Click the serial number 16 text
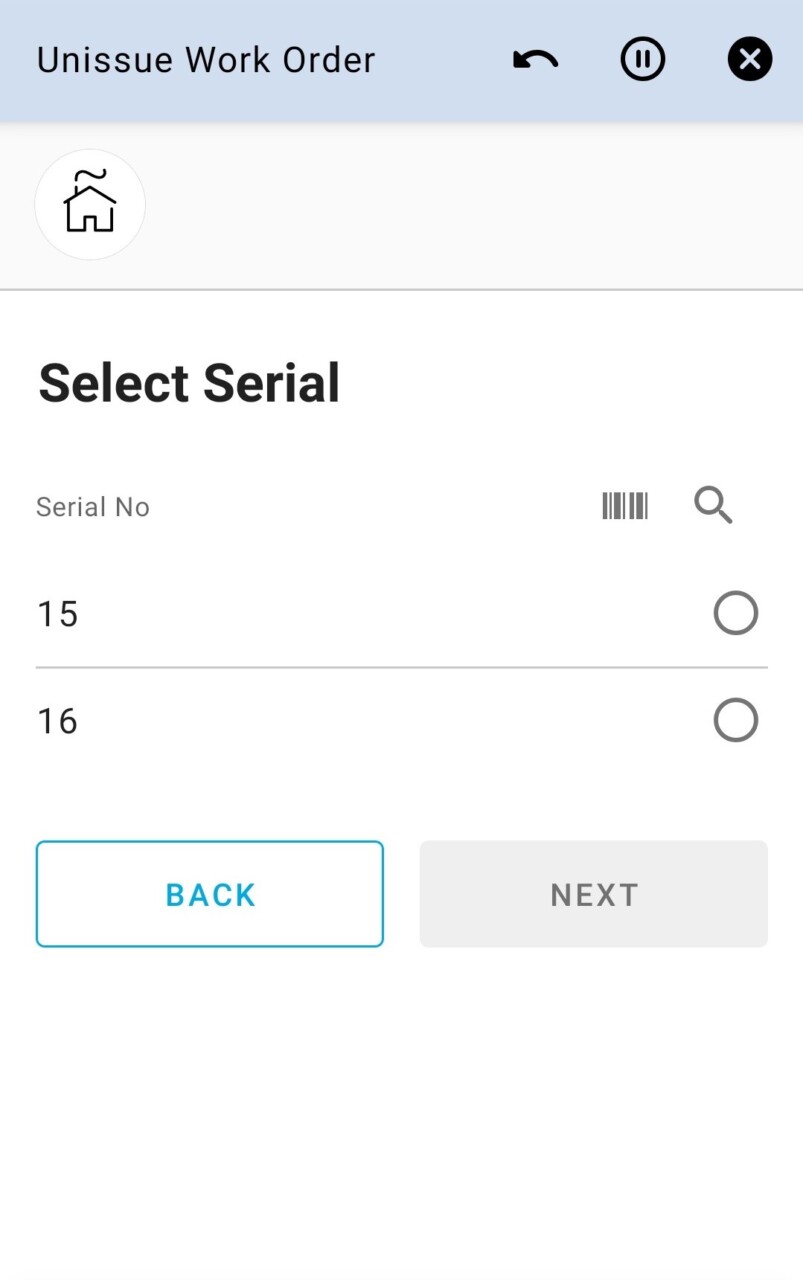Image resolution: width=803 pixels, height=1280 pixels. point(58,721)
